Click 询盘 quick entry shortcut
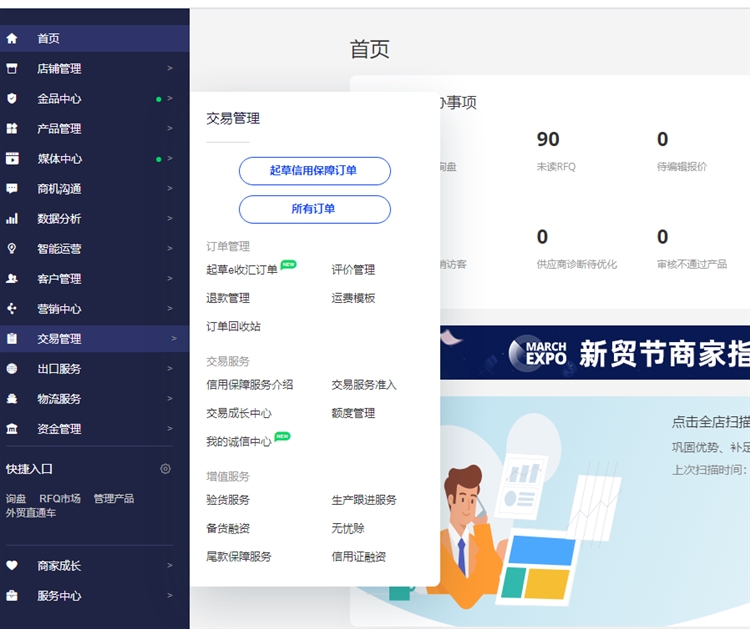The image size is (750, 629). [16, 498]
